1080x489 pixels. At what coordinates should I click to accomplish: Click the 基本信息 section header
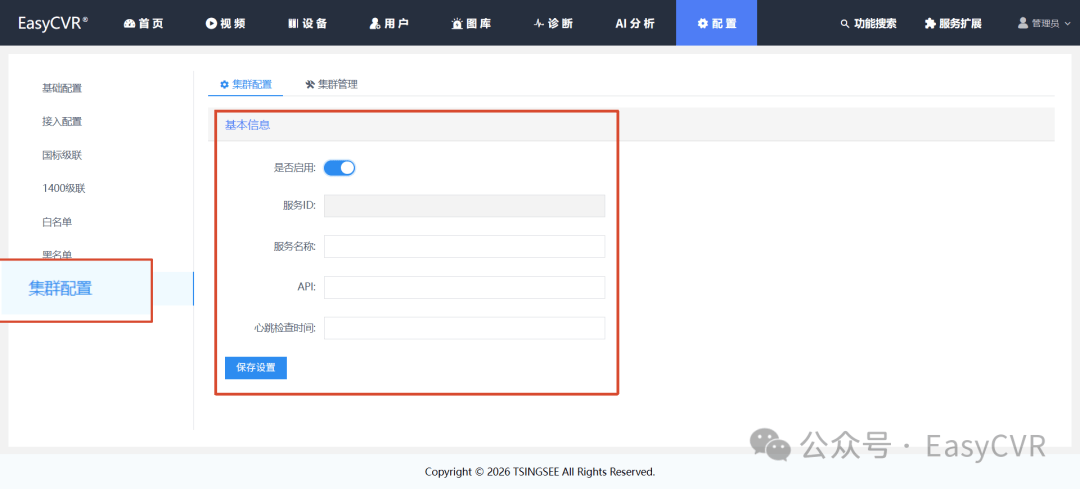247,125
